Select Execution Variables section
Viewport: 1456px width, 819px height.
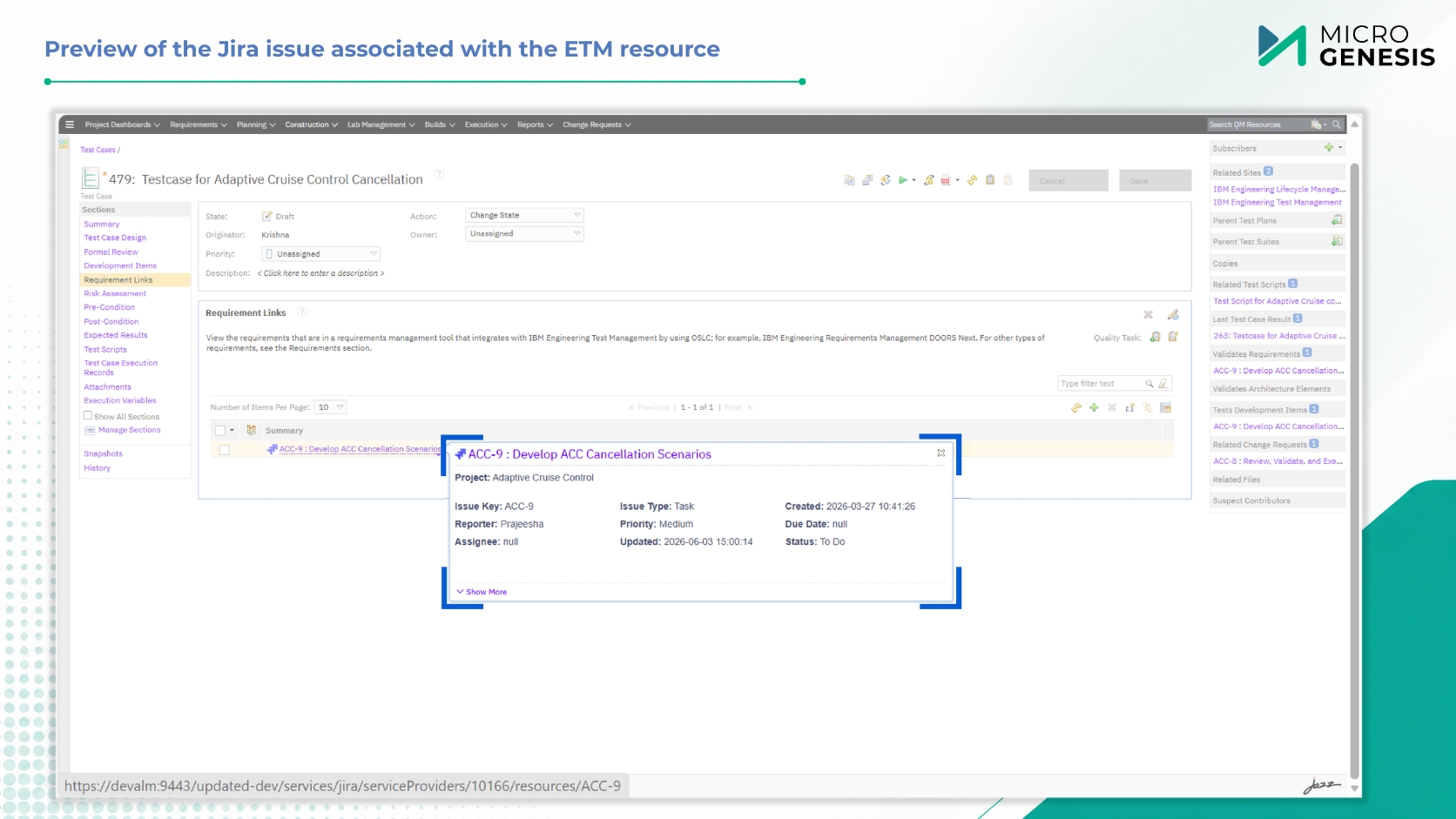(120, 400)
